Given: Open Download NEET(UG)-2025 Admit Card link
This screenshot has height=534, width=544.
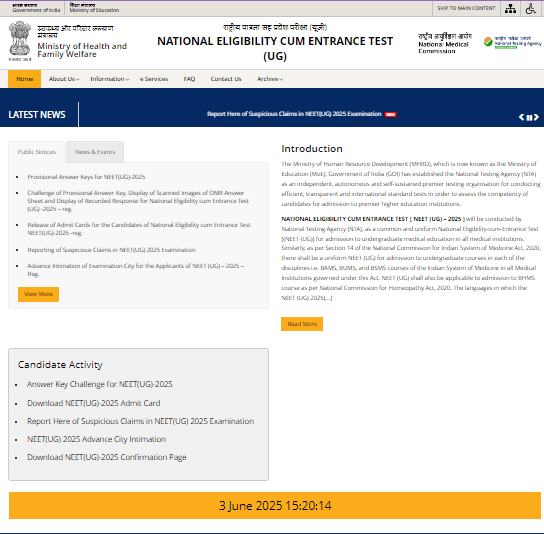Looking at the screenshot, I should click(94, 403).
